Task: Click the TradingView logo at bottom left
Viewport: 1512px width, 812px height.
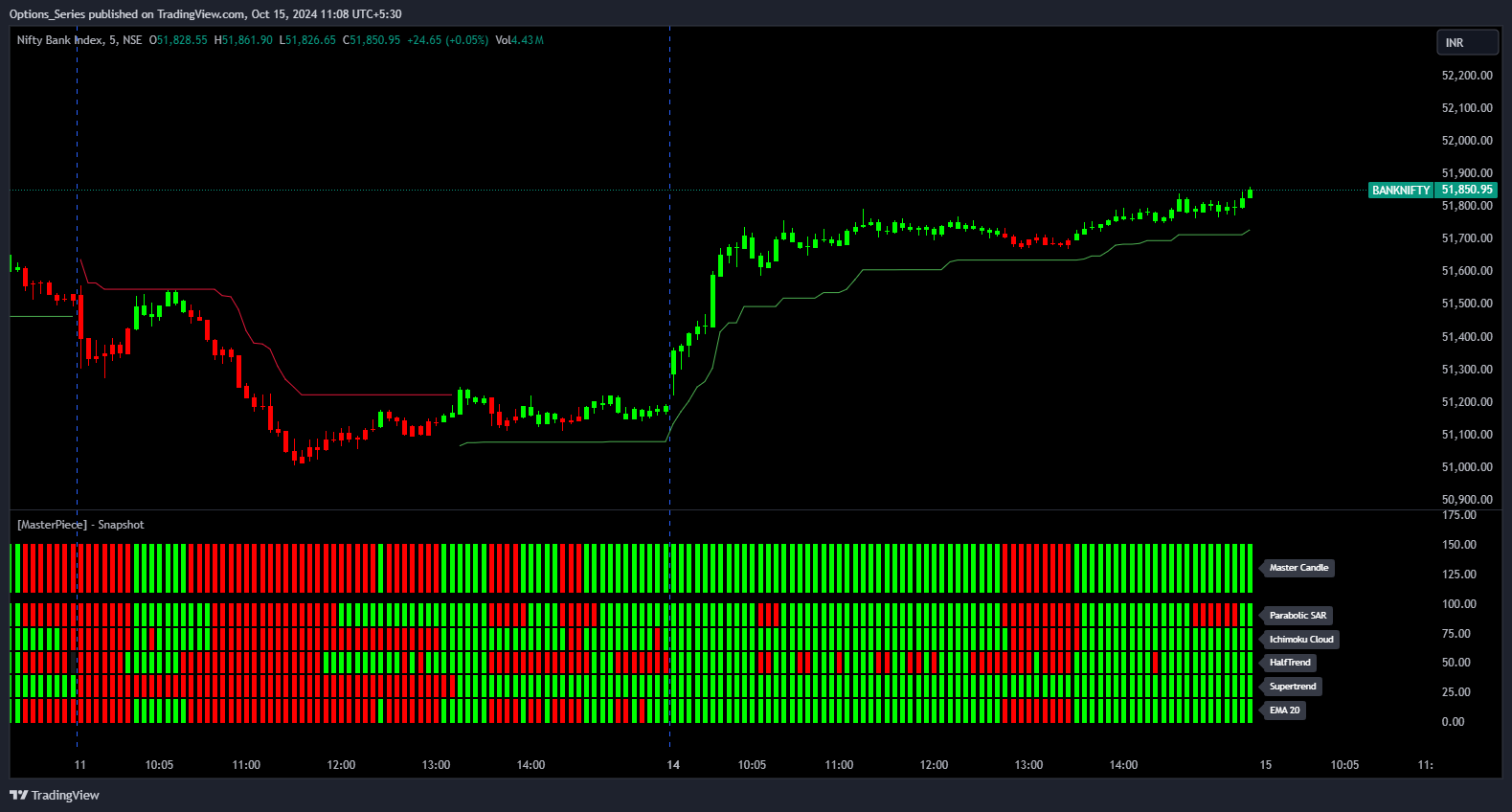Action: [x=55, y=795]
